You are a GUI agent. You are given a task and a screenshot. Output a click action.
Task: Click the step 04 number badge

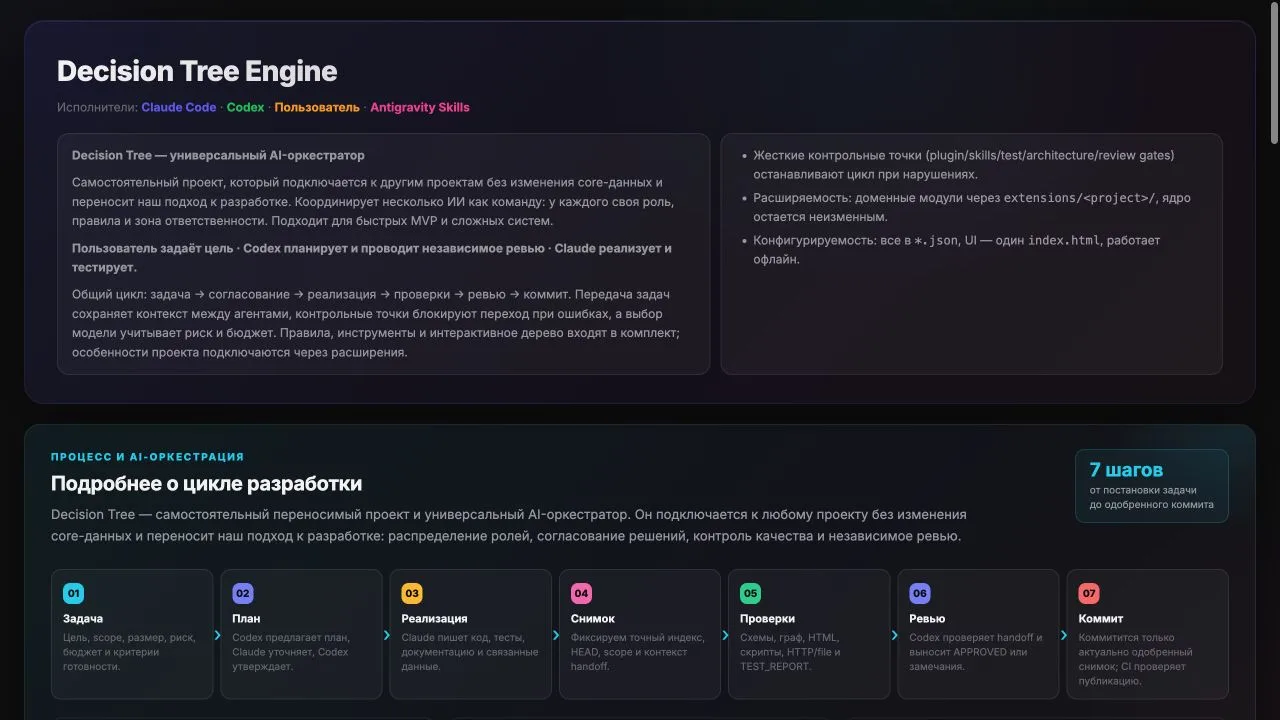pos(582,593)
